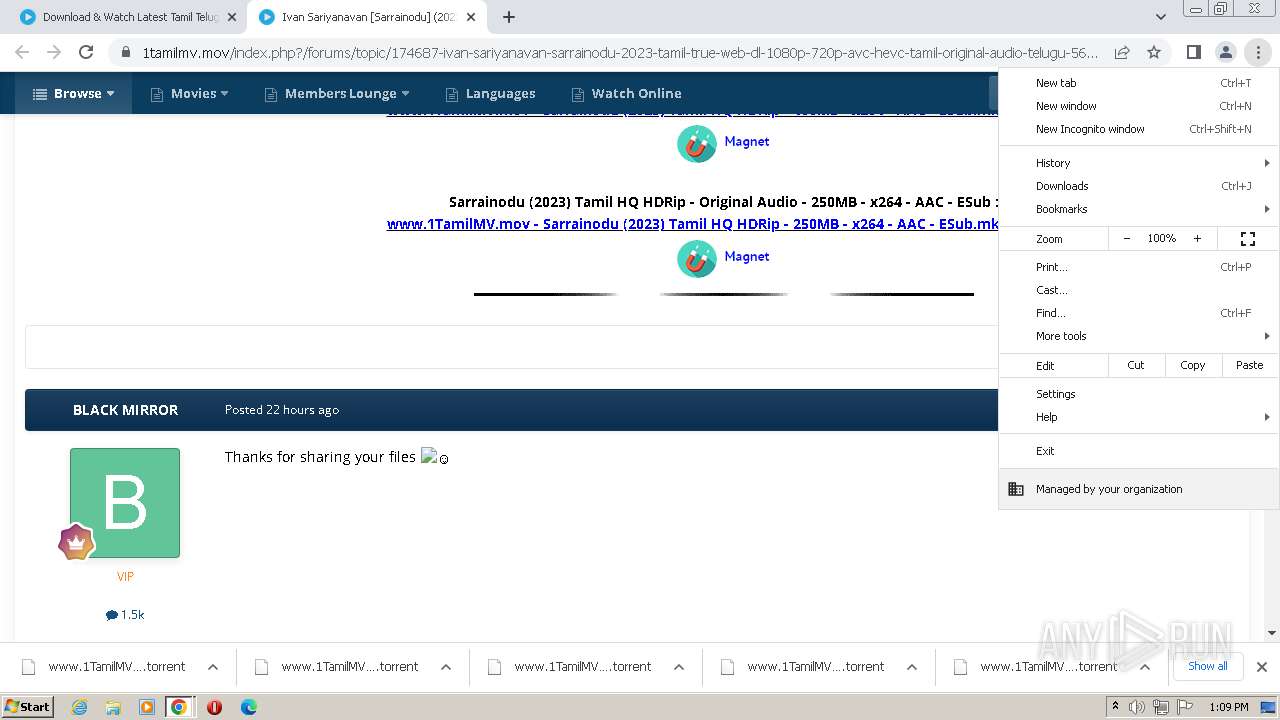1280x720 pixels.
Task: Click the Posted 22 hours ago timestamp
Action: (282, 410)
